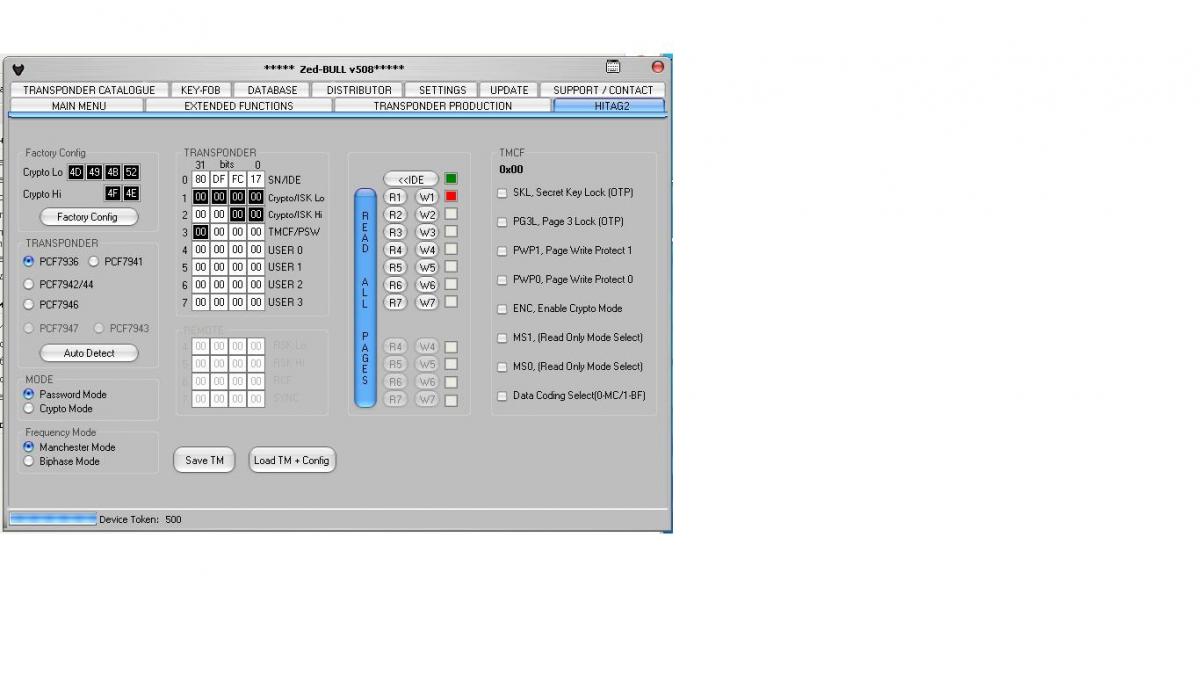Click the W5 transponder write button
The width and height of the screenshot is (1200, 675).
coord(427,267)
